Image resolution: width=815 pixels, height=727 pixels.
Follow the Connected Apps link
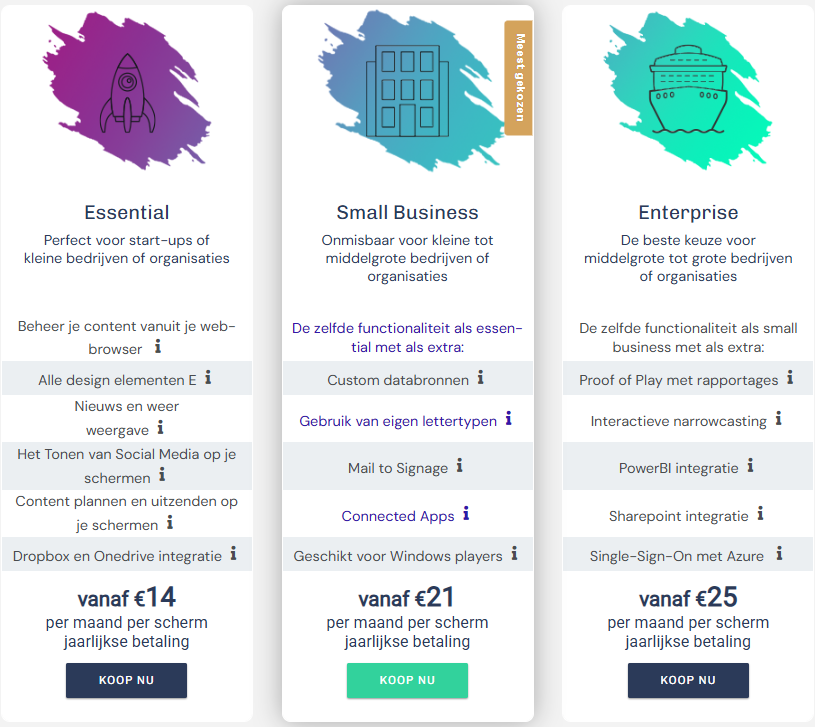(x=398, y=516)
